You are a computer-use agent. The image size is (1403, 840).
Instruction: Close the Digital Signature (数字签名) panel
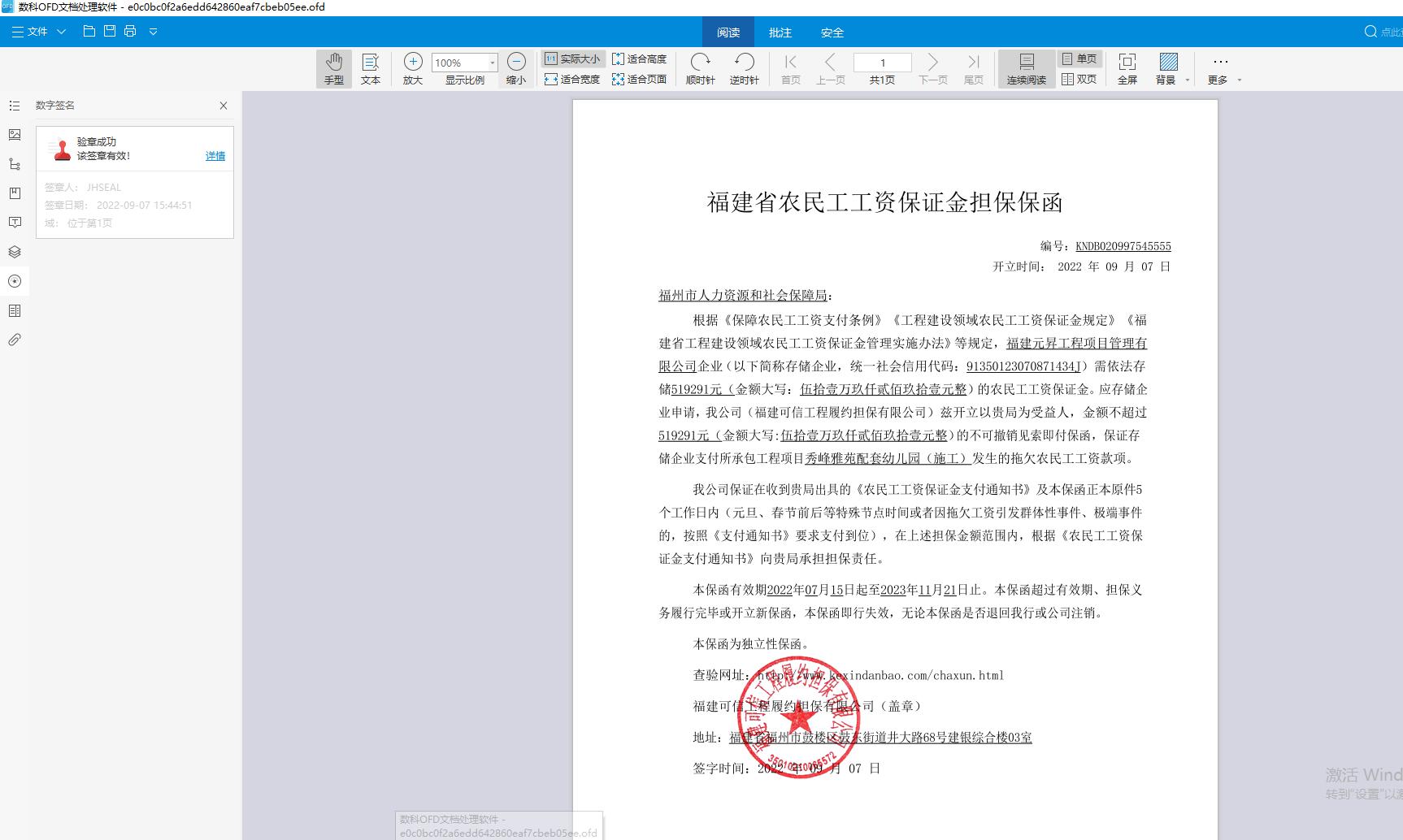[x=224, y=106]
